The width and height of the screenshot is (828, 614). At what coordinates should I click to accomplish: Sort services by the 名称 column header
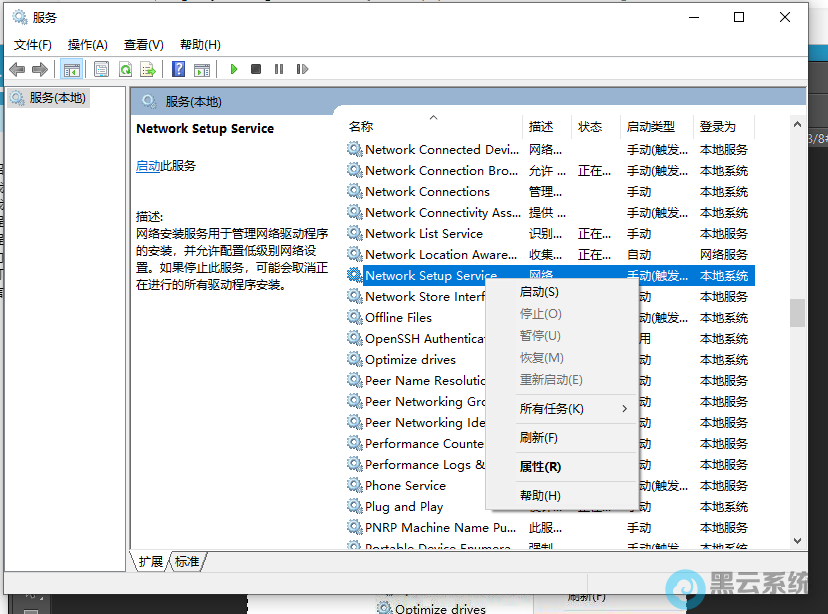pyautogui.click(x=361, y=127)
